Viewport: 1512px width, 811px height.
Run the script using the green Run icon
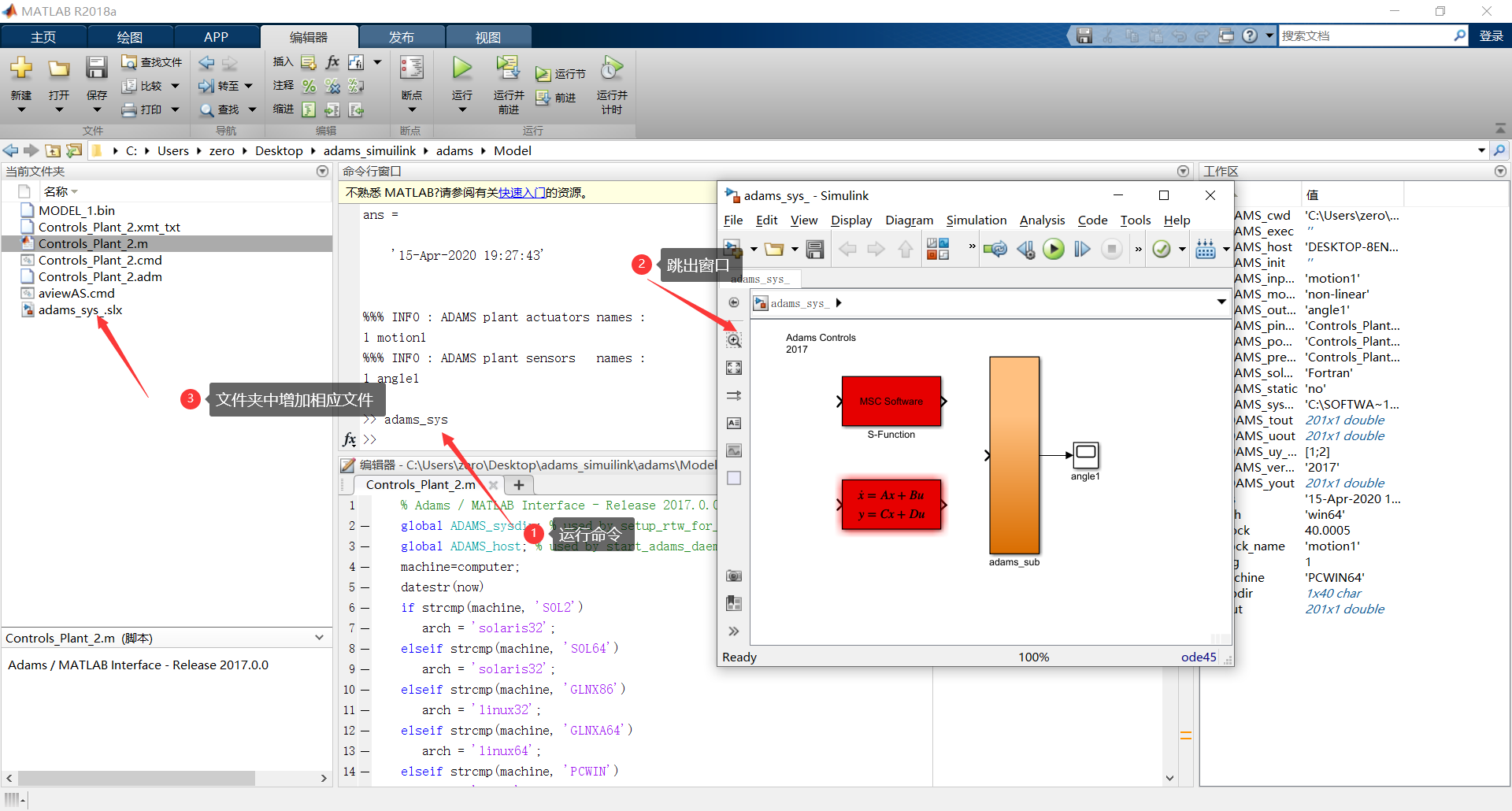461,68
